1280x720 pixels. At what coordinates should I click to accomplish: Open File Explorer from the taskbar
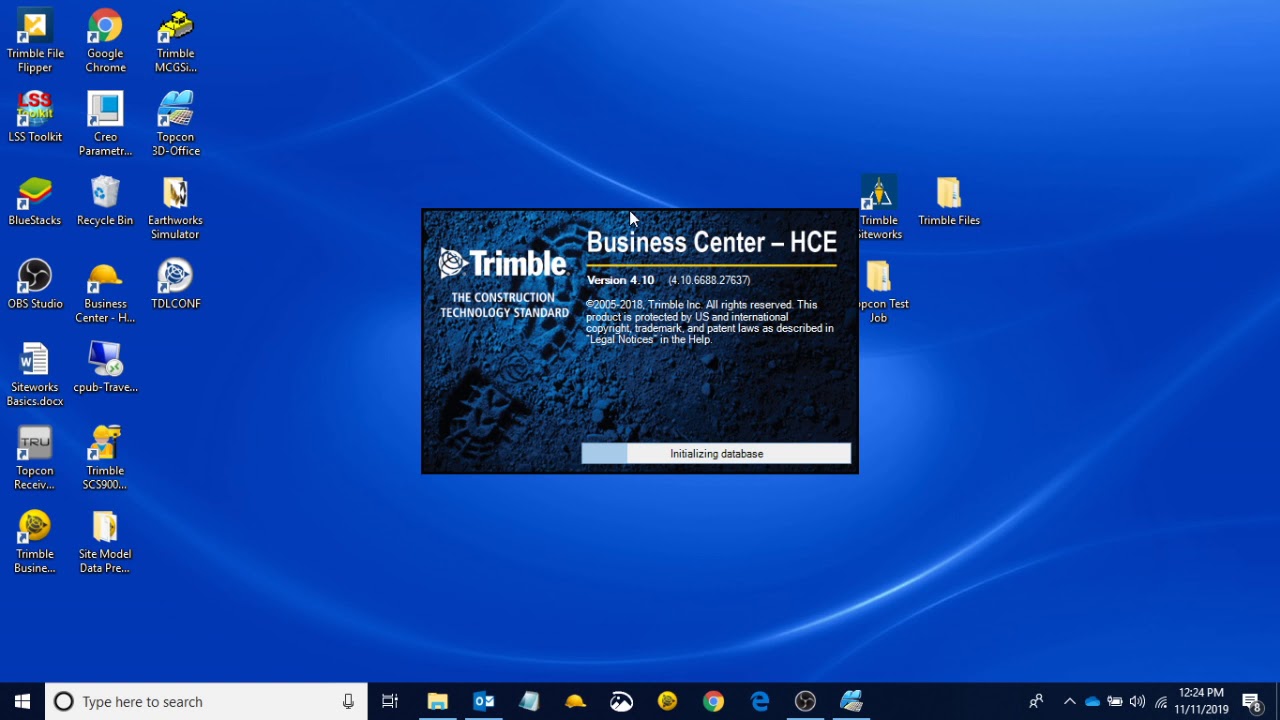pos(437,701)
